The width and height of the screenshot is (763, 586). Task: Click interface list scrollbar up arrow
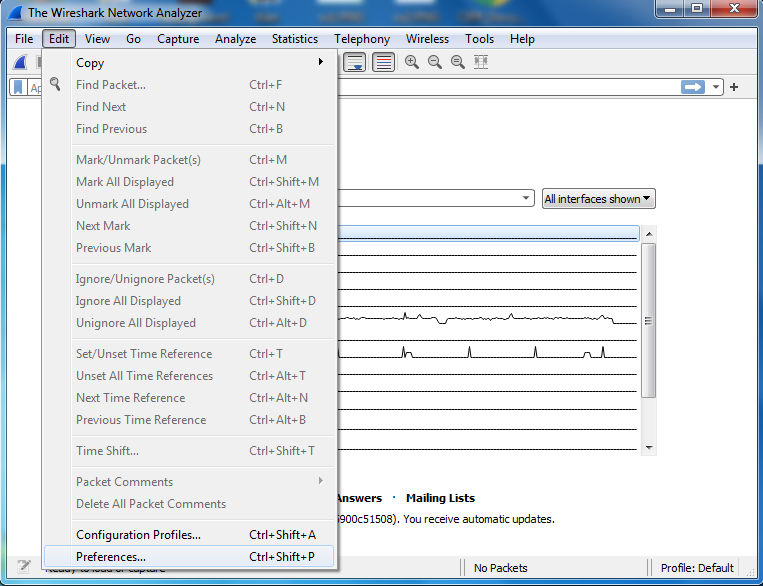pos(649,234)
